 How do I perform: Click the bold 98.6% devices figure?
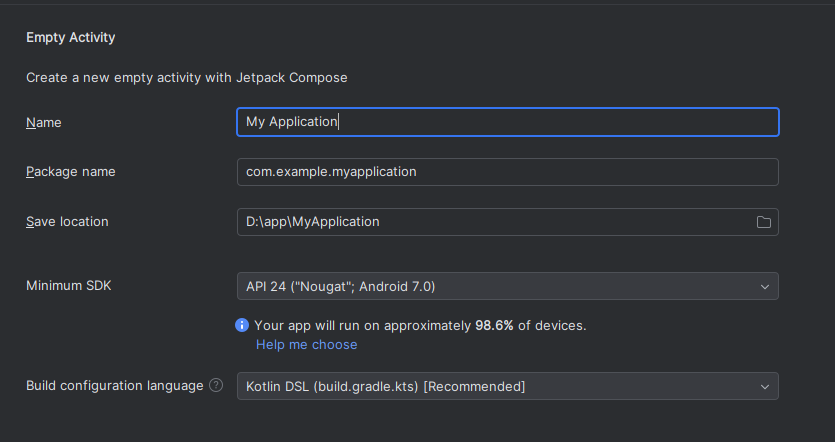pos(494,325)
